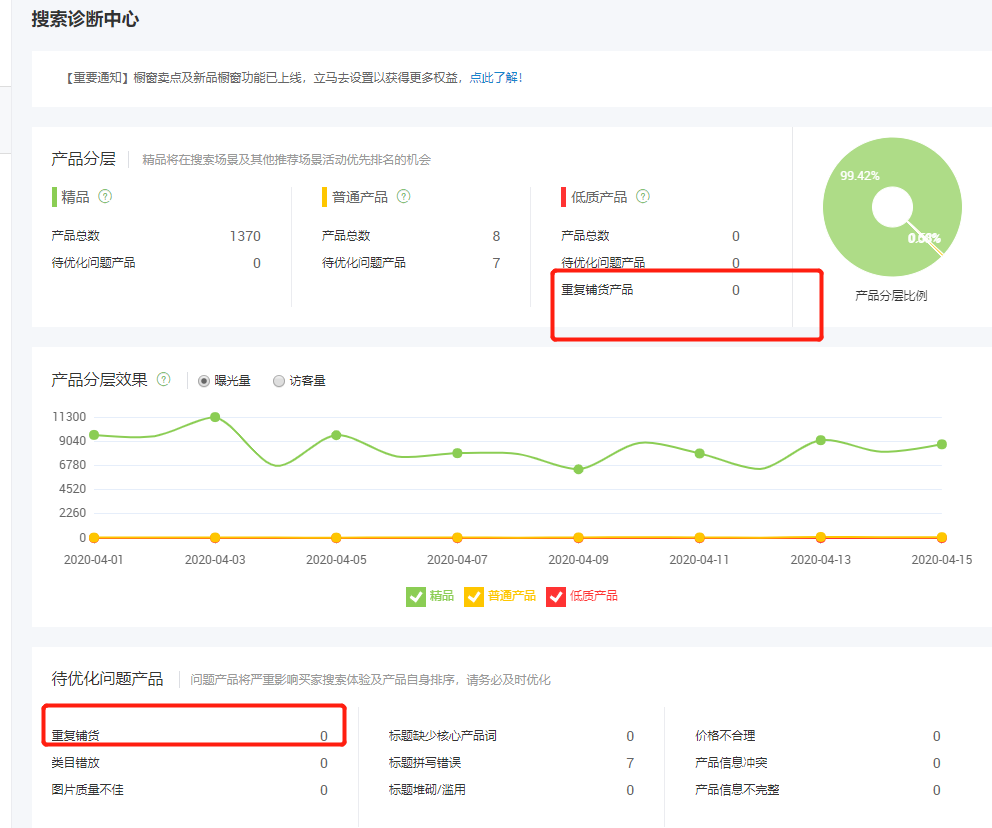Click the 搜索诊断中心 page title
The height and width of the screenshot is (828, 992).
click(85, 19)
